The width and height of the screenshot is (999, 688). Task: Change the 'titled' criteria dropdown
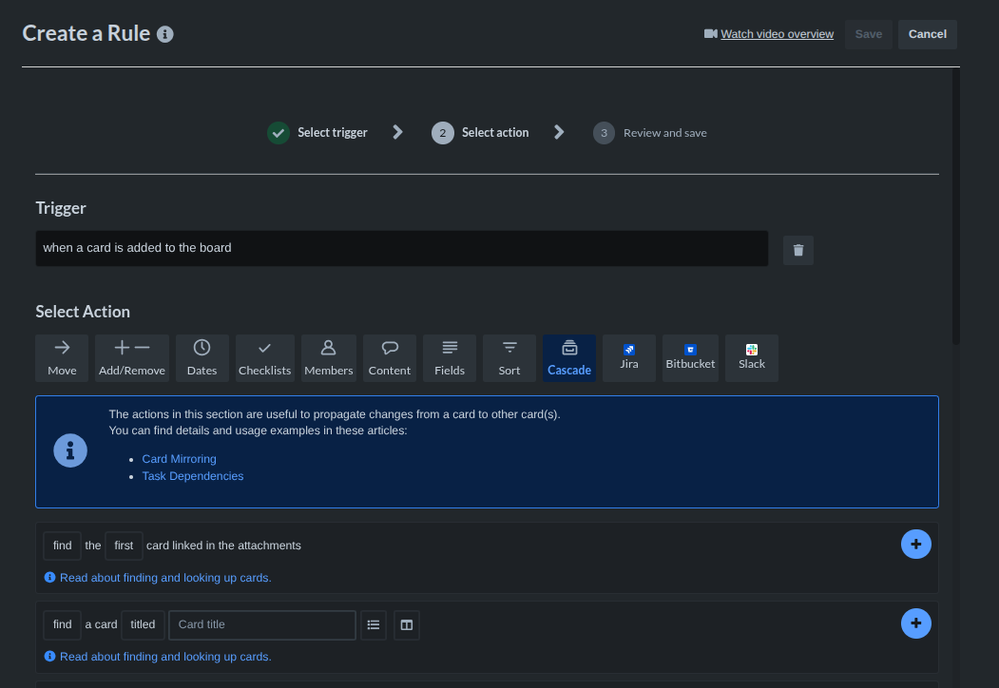(142, 624)
